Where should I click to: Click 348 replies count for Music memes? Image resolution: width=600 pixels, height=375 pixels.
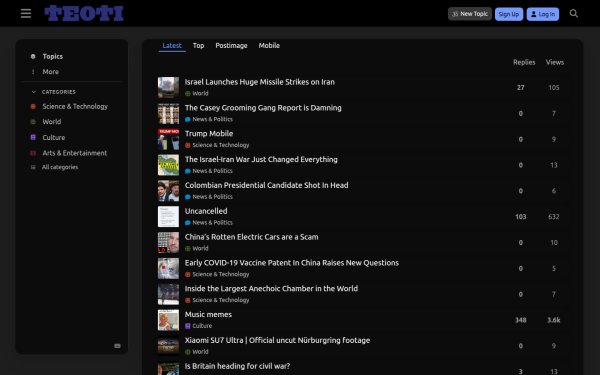click(x=520, y=320)
